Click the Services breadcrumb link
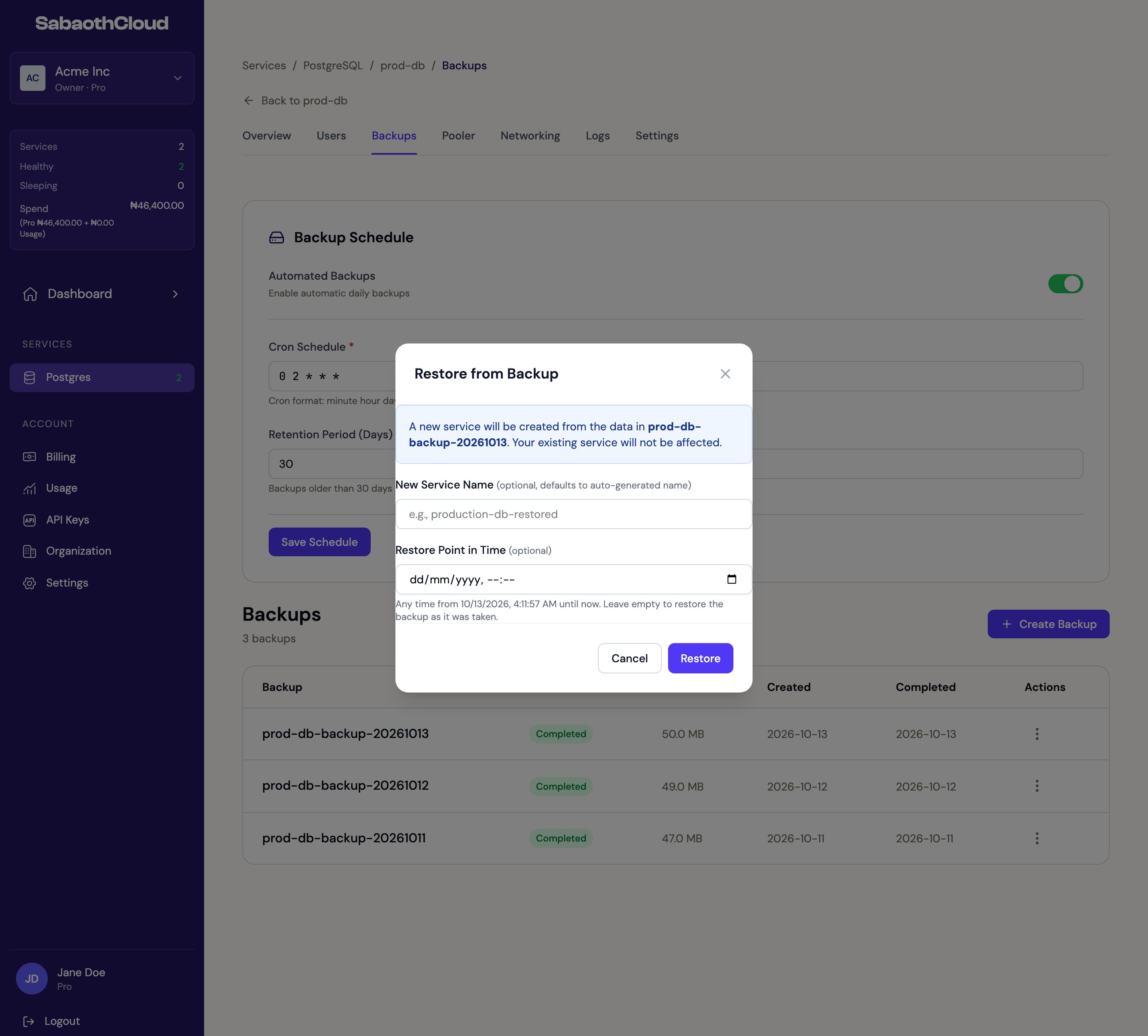Image resolution: width=1148 pixels, height=1036 pixels. pyautogui.click(x=264, y=65)
